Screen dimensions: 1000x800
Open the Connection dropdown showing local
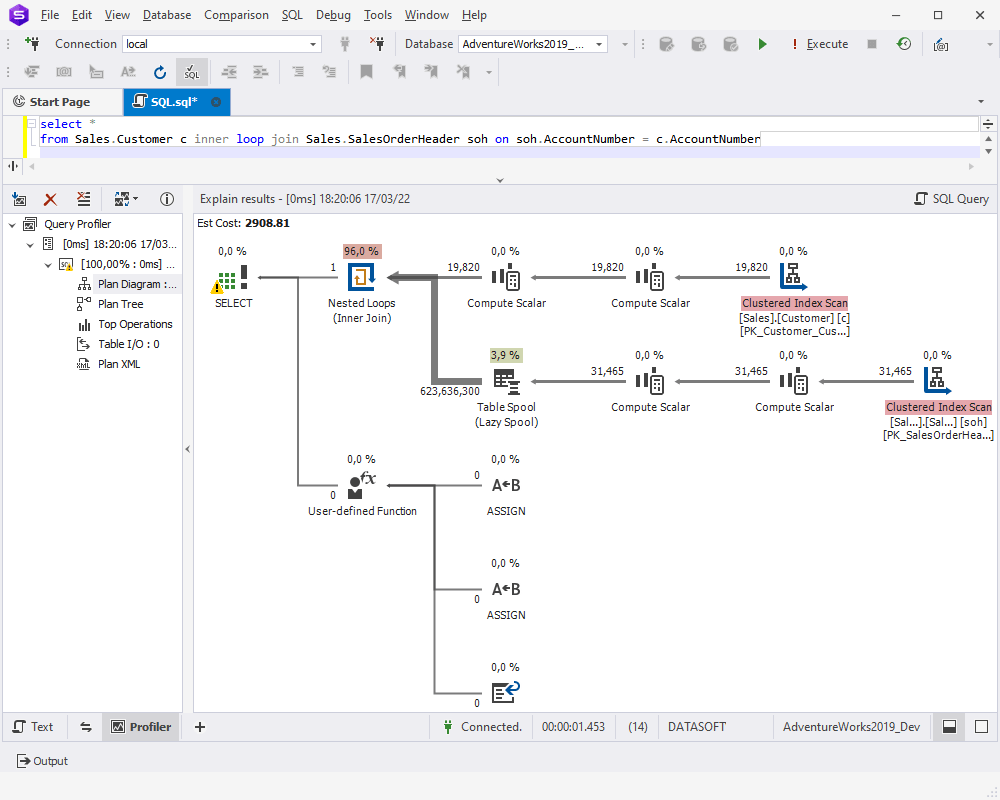pos(313,44)
